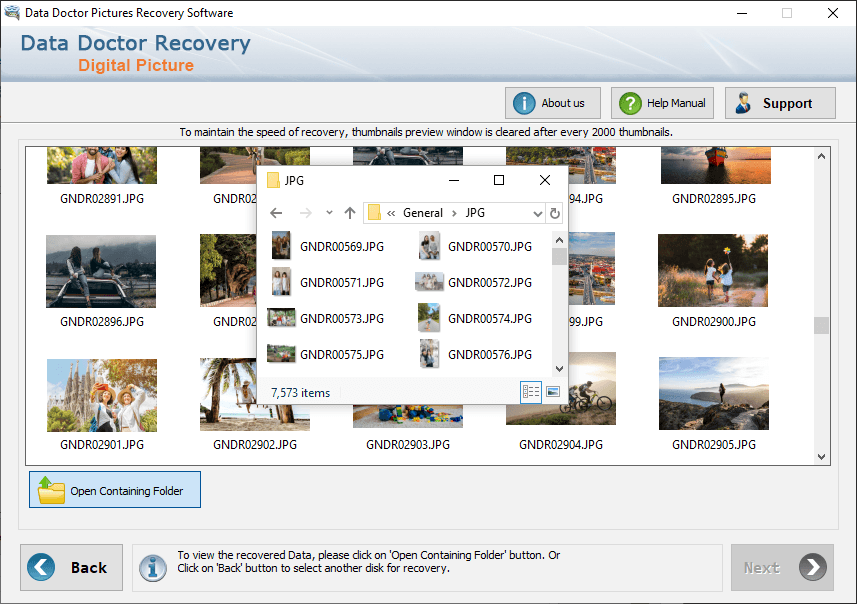The image size is (857, 604).
Task: Open the Help Manual
Action: pyautogui.click(x=662, y=103)
